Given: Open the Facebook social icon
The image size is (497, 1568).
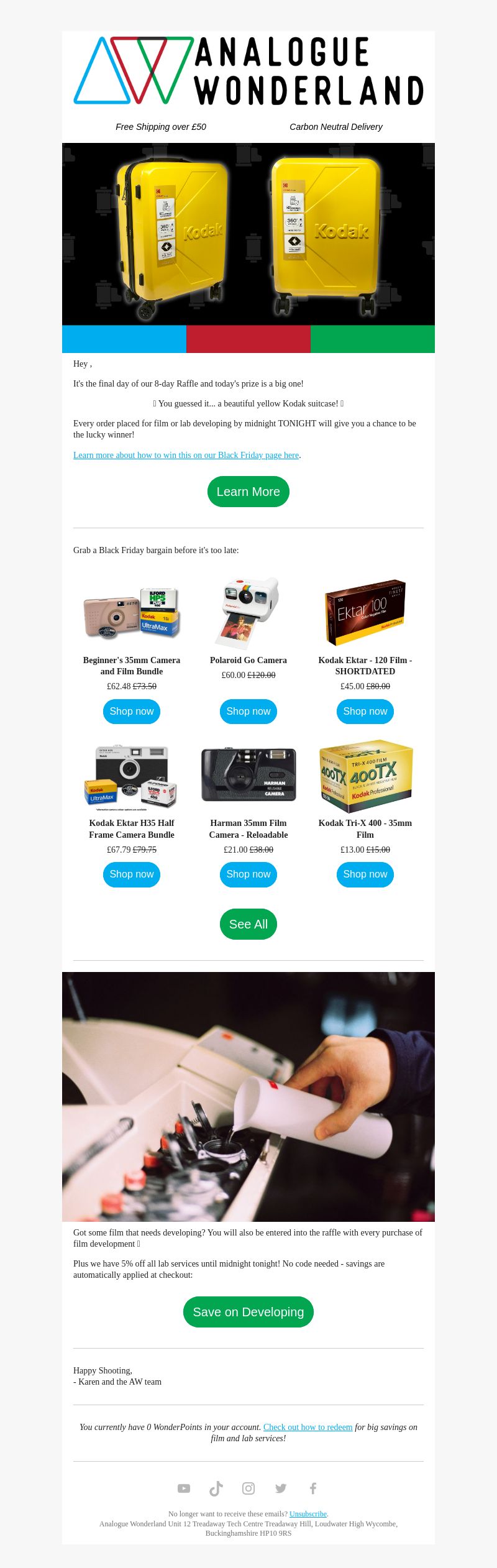Looking at the screenshot, I should tap(313, 1488).
